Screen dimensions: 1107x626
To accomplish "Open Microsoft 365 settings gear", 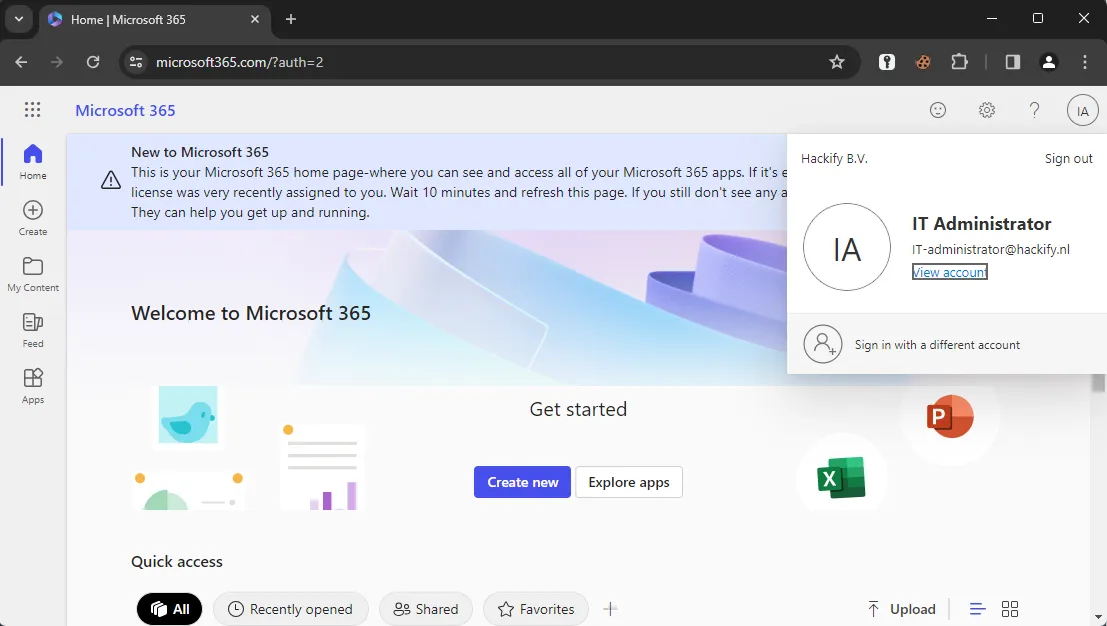I will (x=986, y=110).
